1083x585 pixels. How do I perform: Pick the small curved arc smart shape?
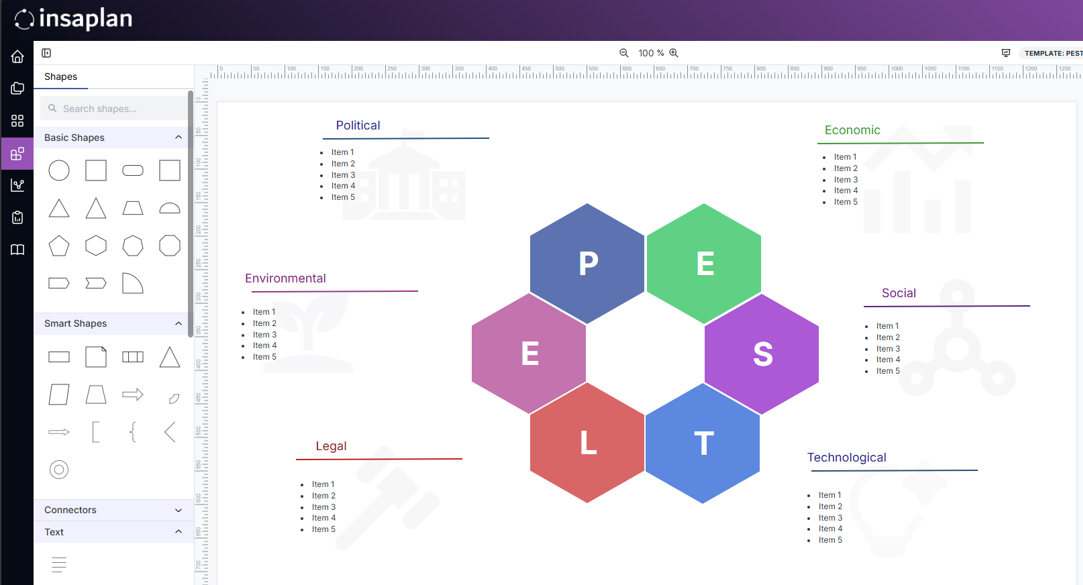174,398
